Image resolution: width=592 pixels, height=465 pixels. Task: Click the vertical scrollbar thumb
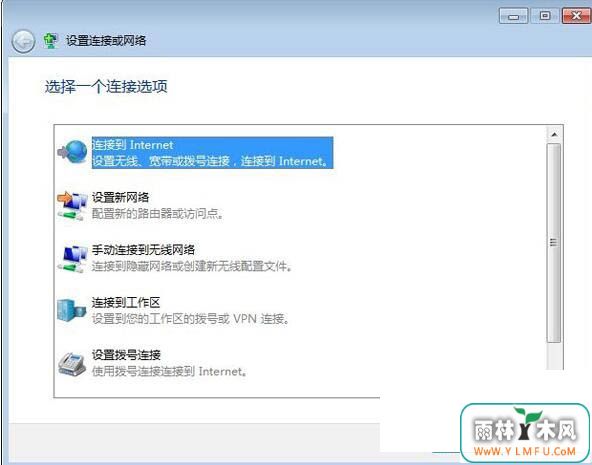pyautogui.click(x=554, y=243)
